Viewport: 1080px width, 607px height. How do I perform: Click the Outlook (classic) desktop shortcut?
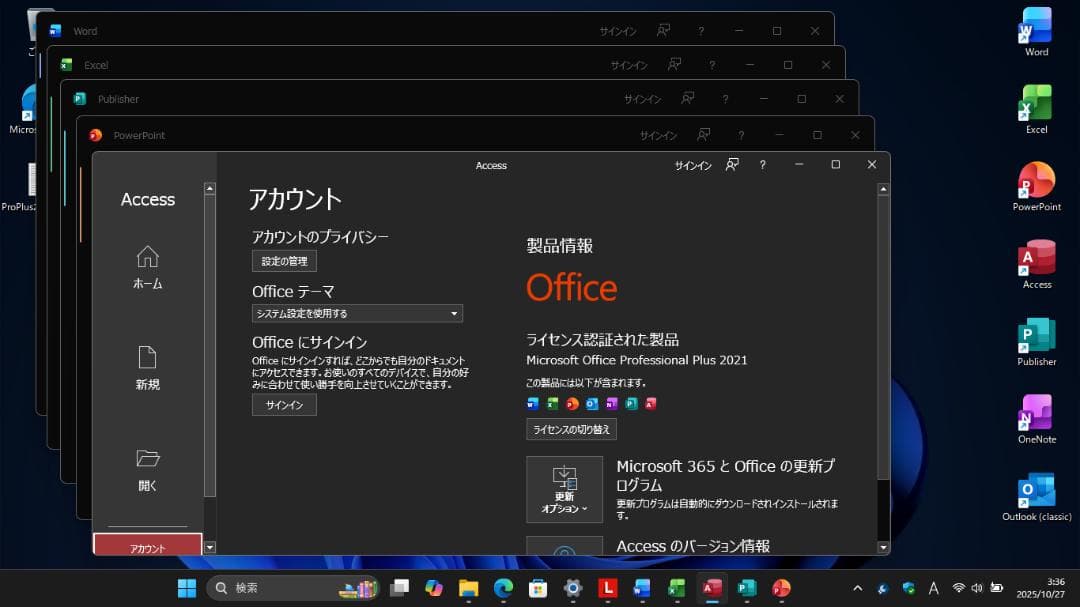[1036, 496]
